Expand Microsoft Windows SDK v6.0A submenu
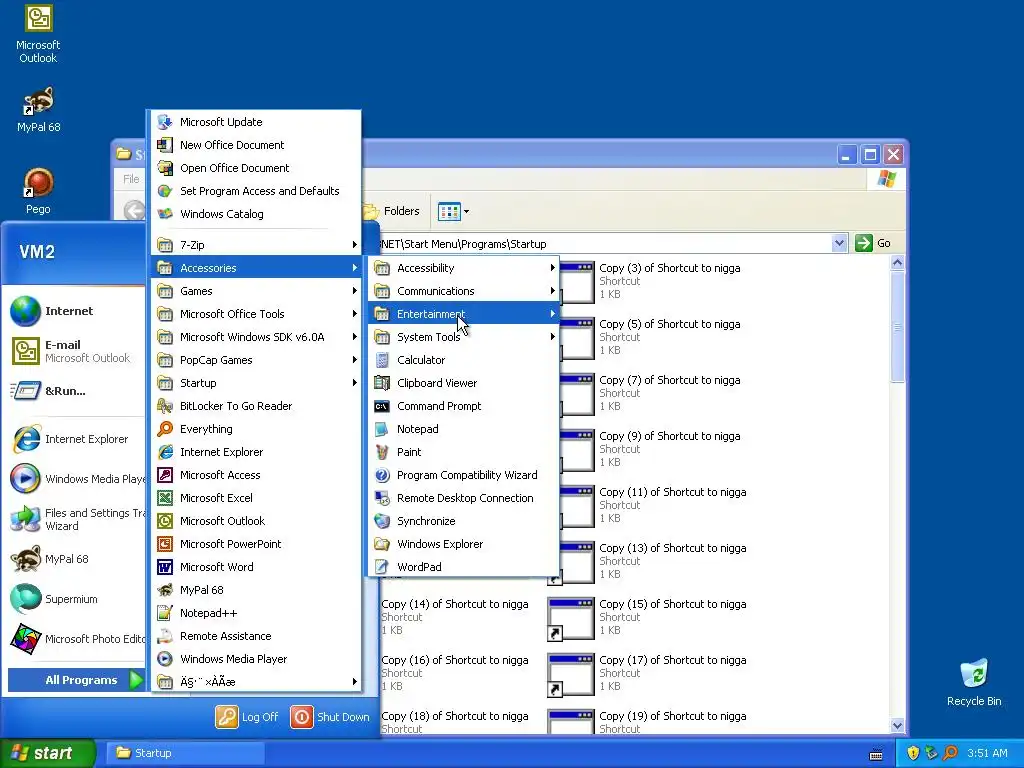 pyautogui.click(x=256, y=337)
